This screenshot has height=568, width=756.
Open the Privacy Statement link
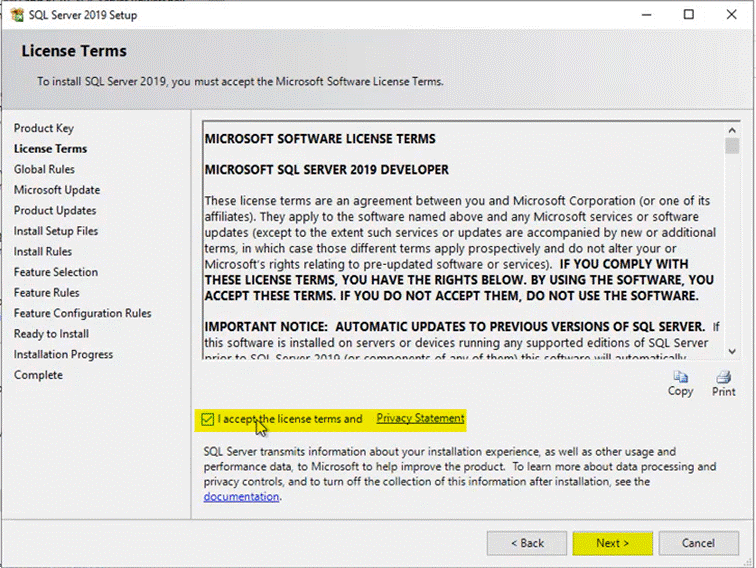coord(420,418)
